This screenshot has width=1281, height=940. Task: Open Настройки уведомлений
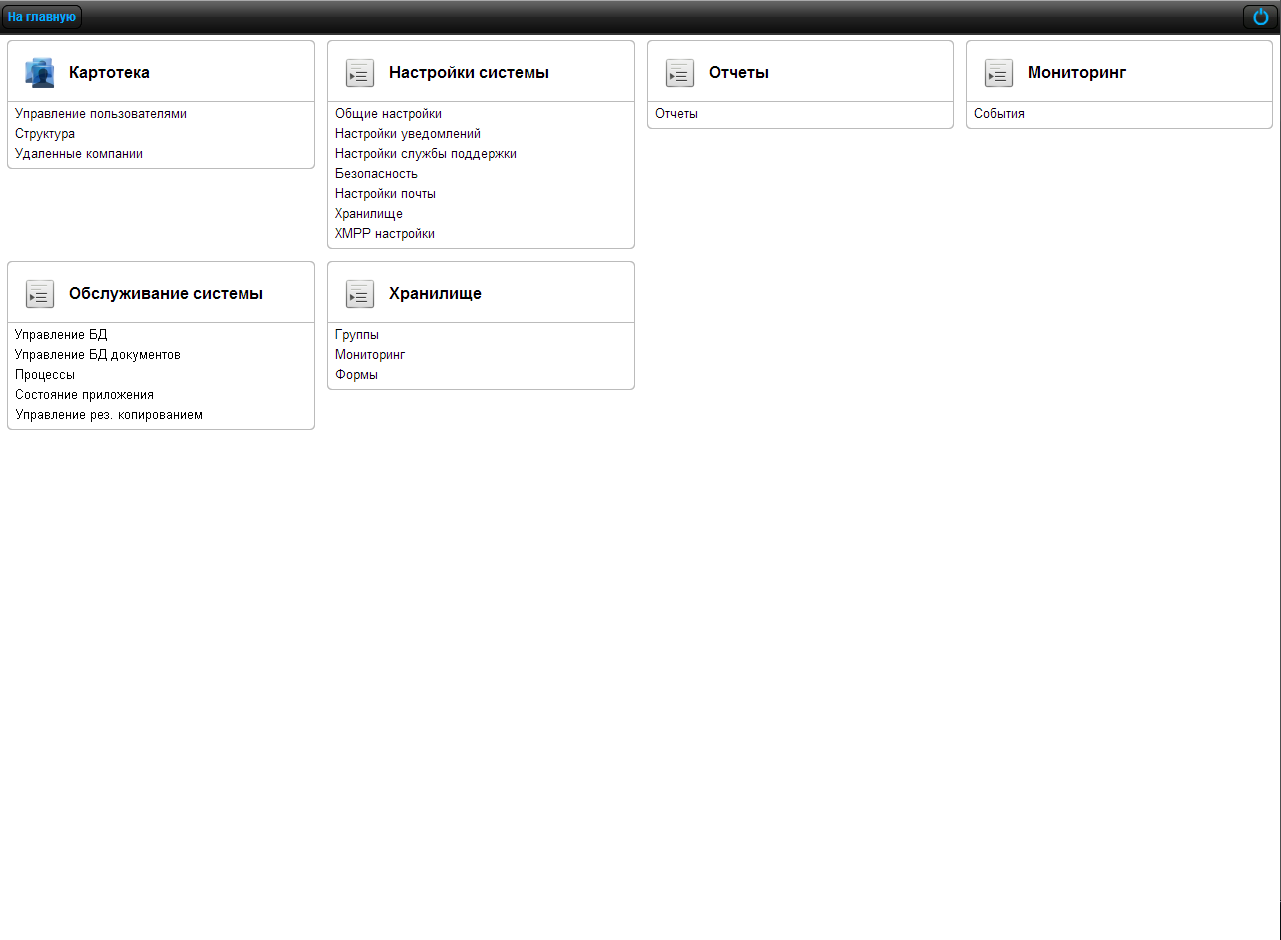pos(408,134)
